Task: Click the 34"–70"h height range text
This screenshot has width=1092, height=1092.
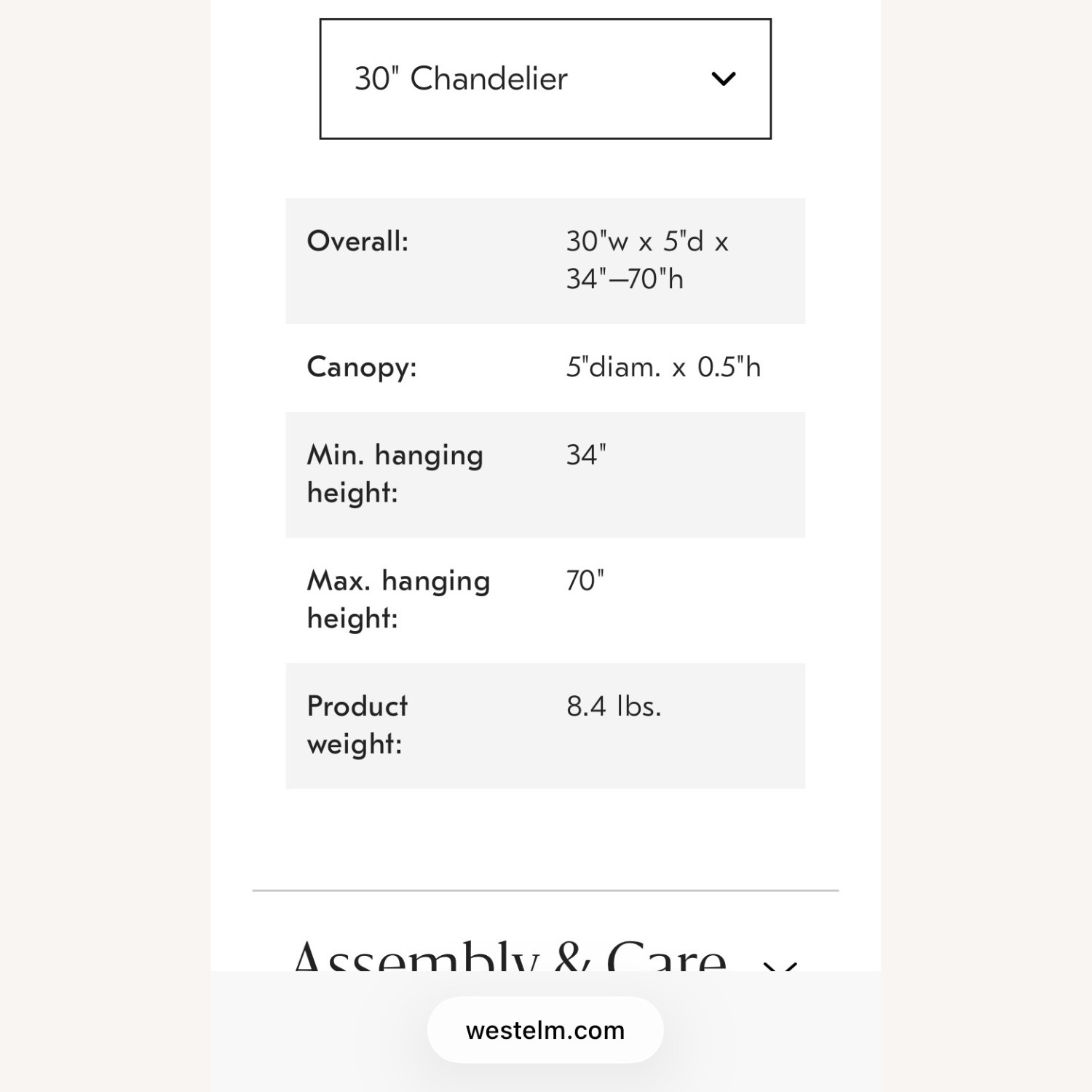Action: pos(625,280)
